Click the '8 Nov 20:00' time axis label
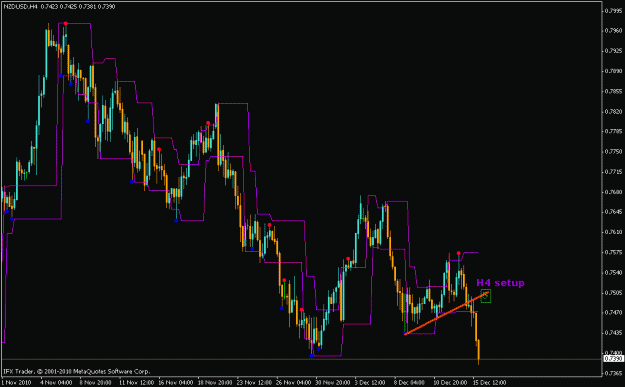The image size is (625, 387). (95, 383)
